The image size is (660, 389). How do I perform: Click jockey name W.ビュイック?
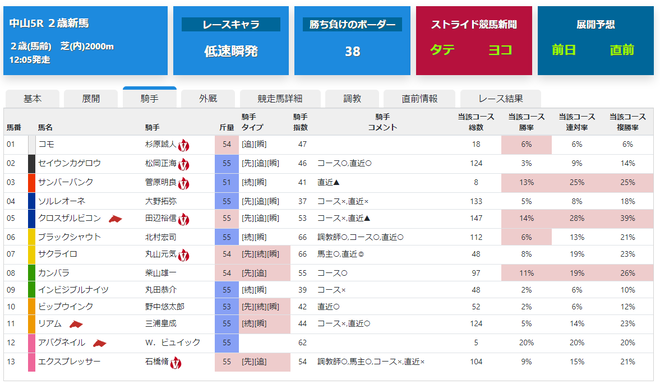(x=173, y=342)
